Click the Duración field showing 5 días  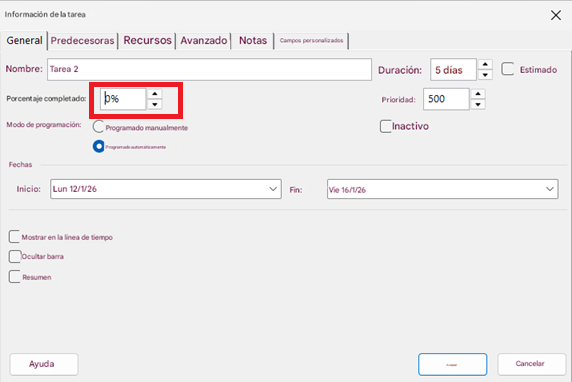(x=453, y=70)
